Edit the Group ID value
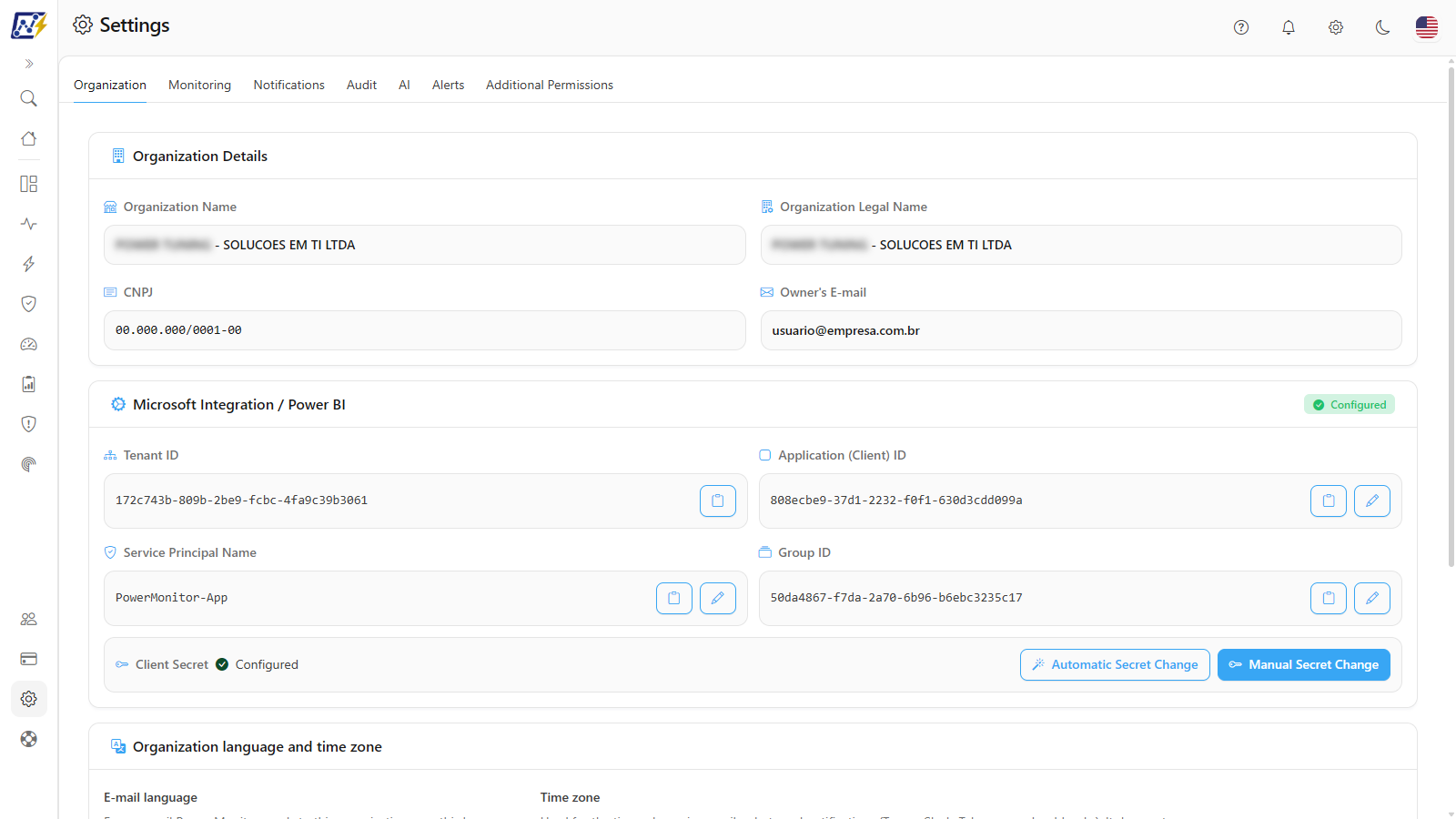 1372,598
